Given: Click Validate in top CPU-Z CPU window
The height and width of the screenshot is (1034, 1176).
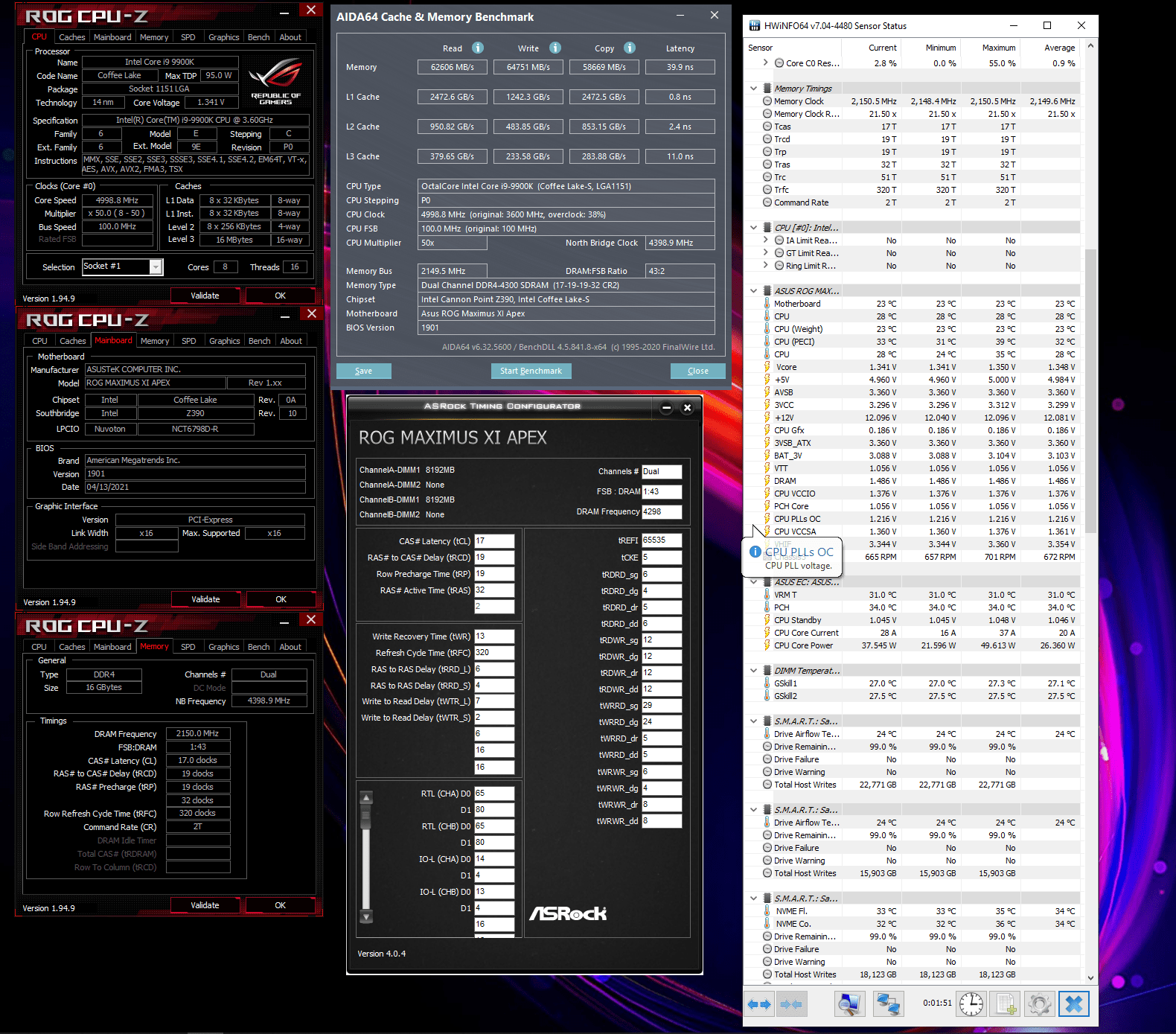Looking at the screenshot, I should [205, 296].
